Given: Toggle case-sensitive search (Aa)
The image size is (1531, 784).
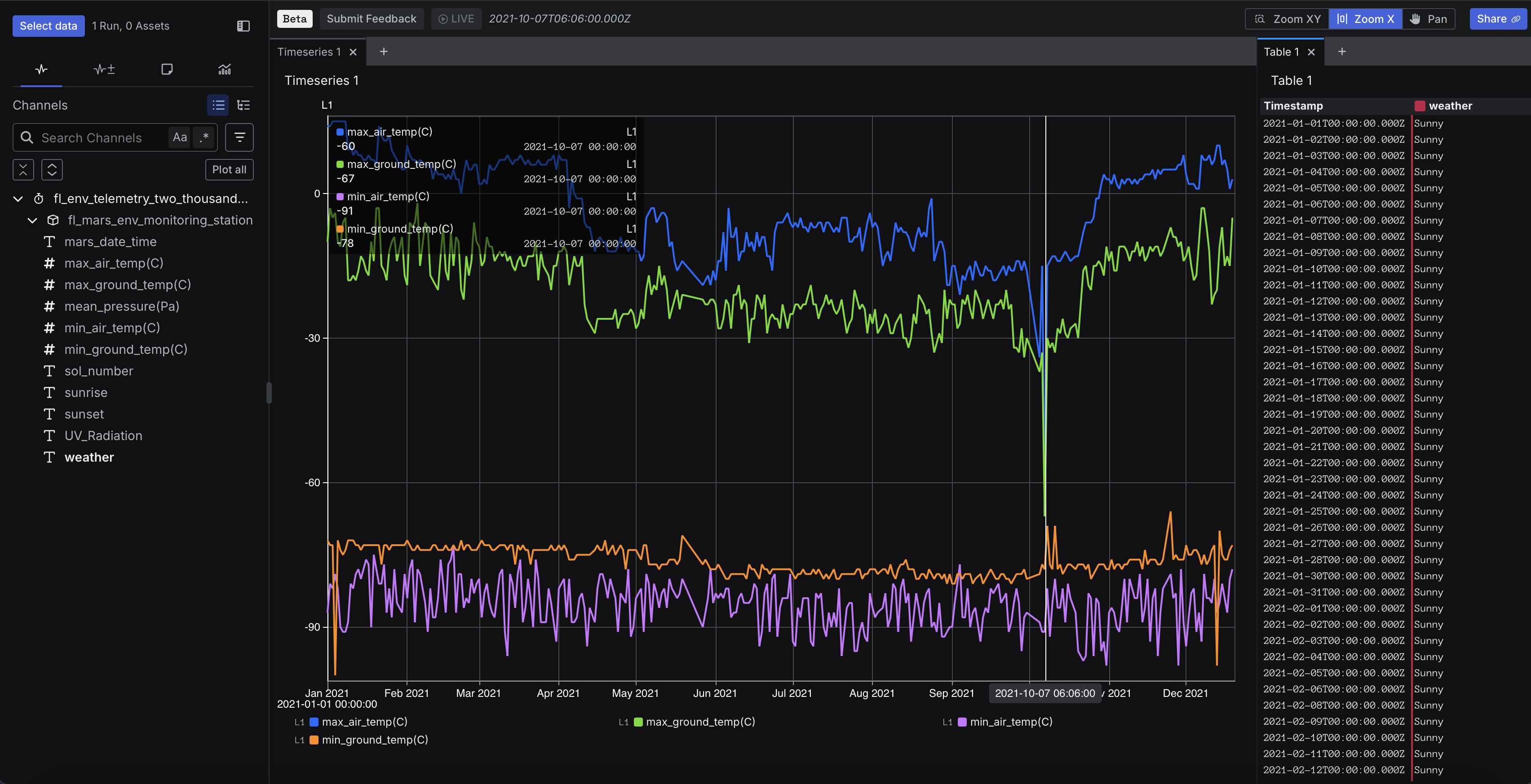Looking at the screenshot, I should pos(180,137).
